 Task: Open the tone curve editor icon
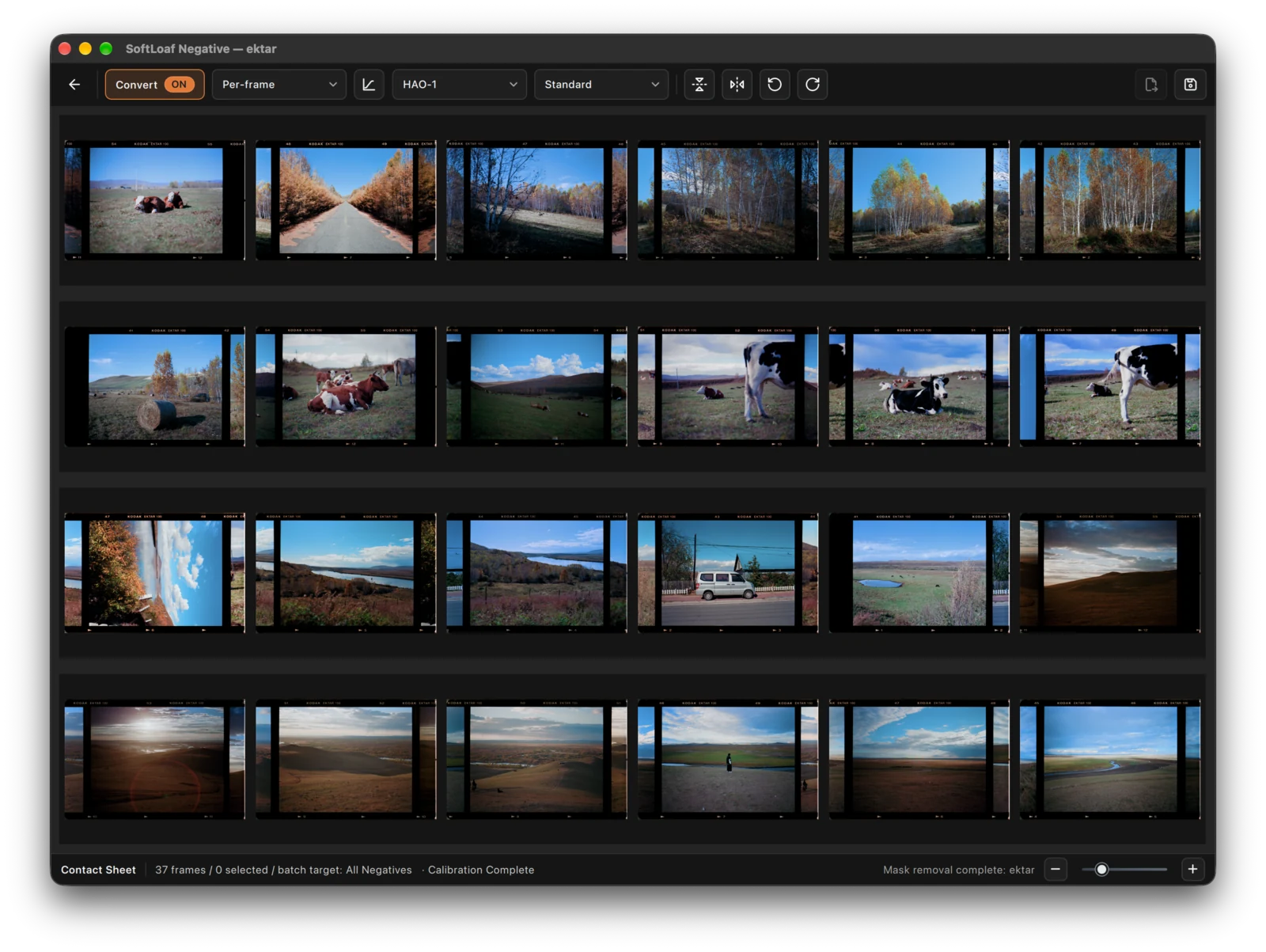coord(369,85)
